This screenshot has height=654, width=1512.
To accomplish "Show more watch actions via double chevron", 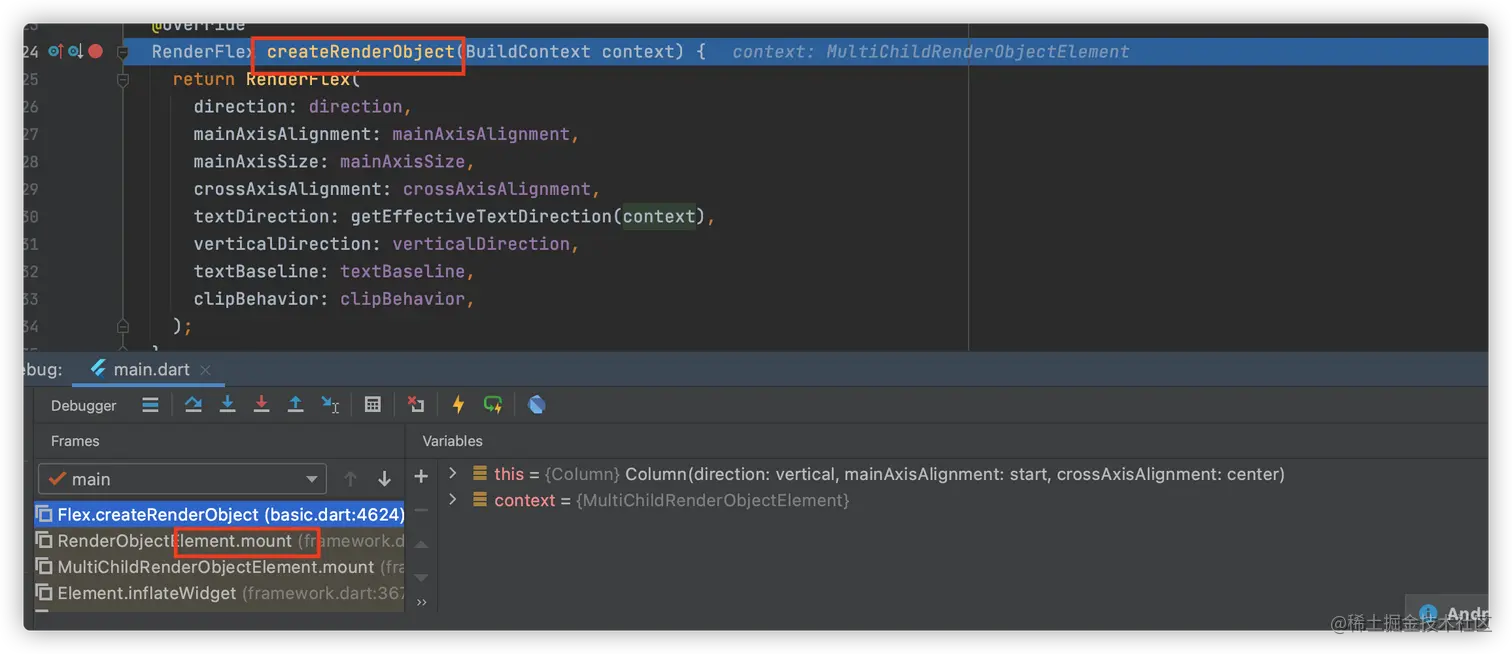I will click(421, 602).
